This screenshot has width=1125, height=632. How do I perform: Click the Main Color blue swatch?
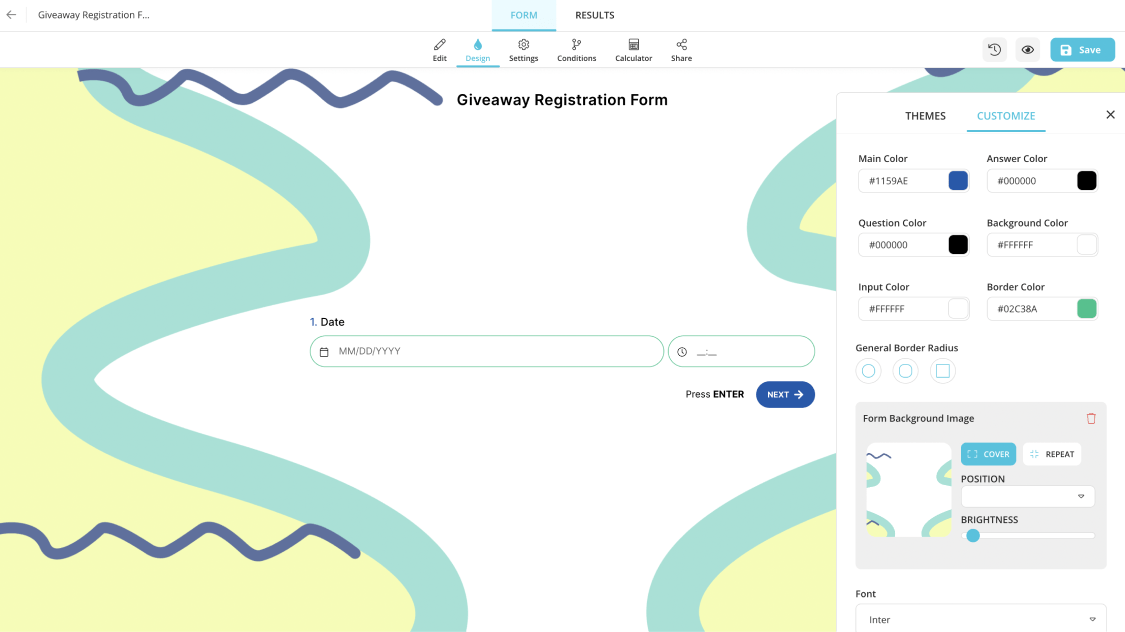tap(958, 181)
